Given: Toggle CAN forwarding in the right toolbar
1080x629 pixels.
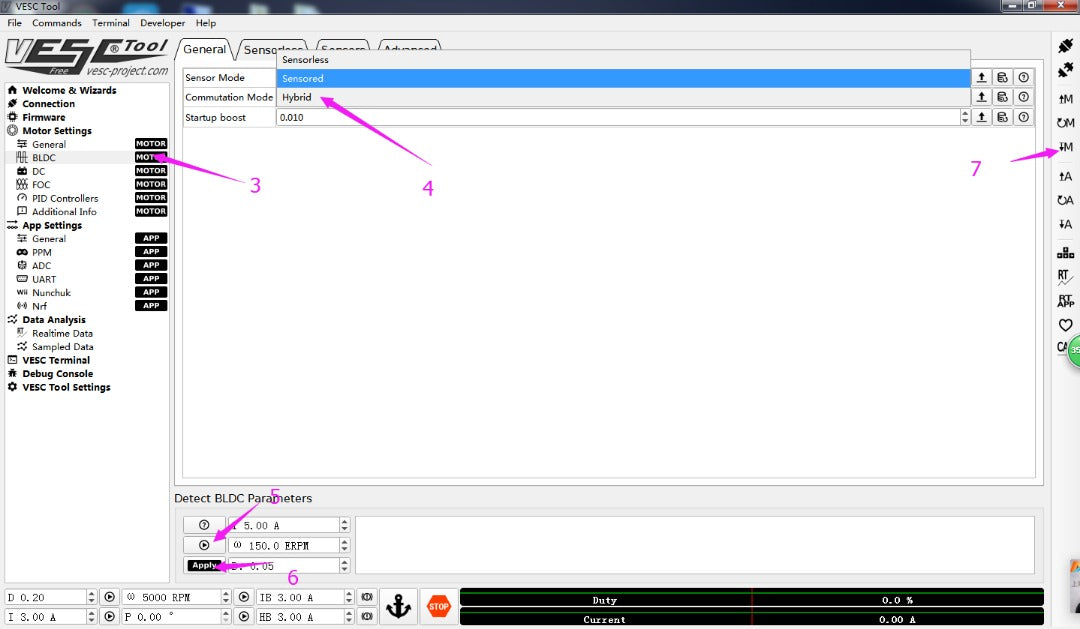Looking at the screenshot, I should (1062, 347).
